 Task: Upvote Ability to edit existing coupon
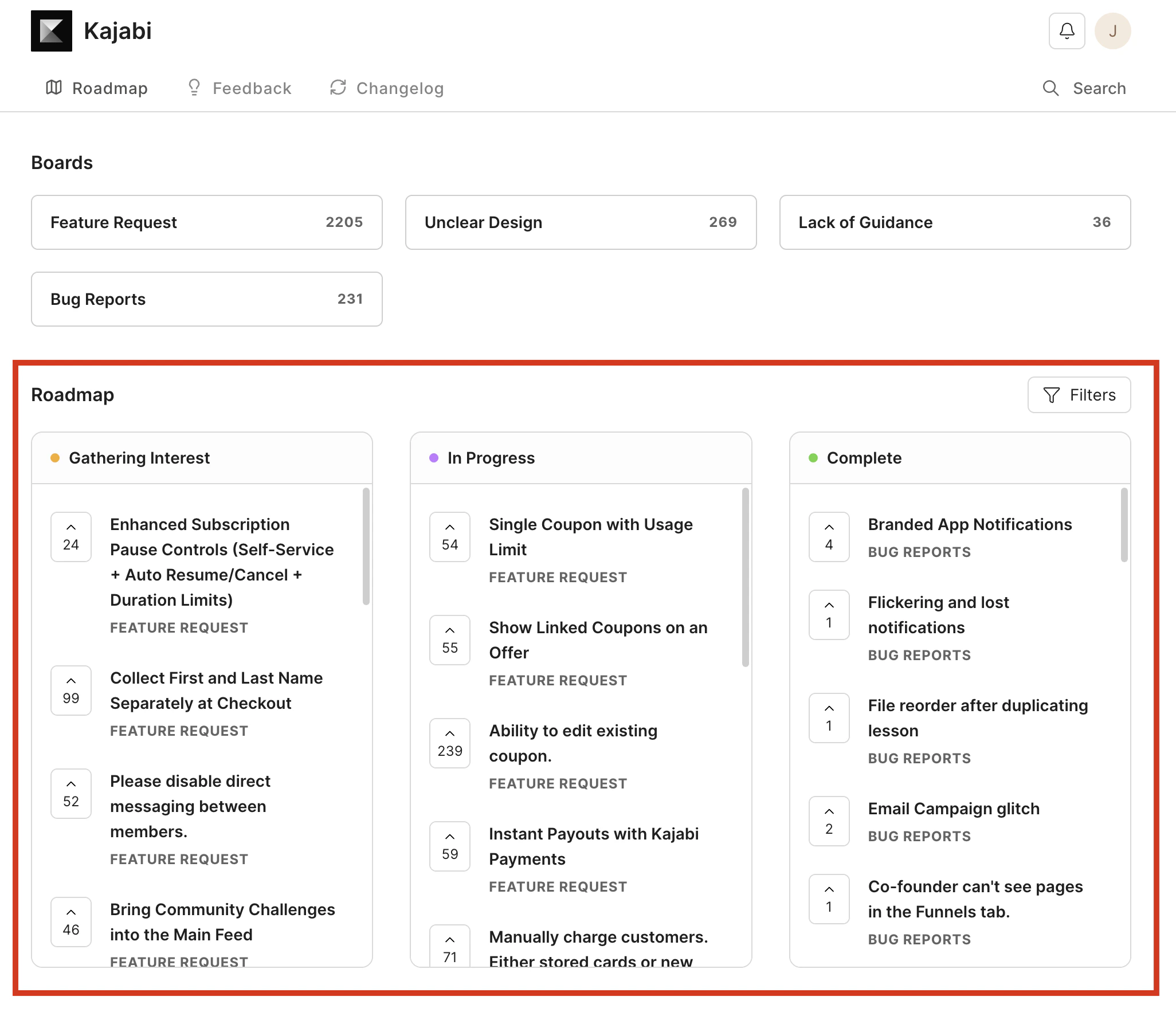click(x=450, y=743)
